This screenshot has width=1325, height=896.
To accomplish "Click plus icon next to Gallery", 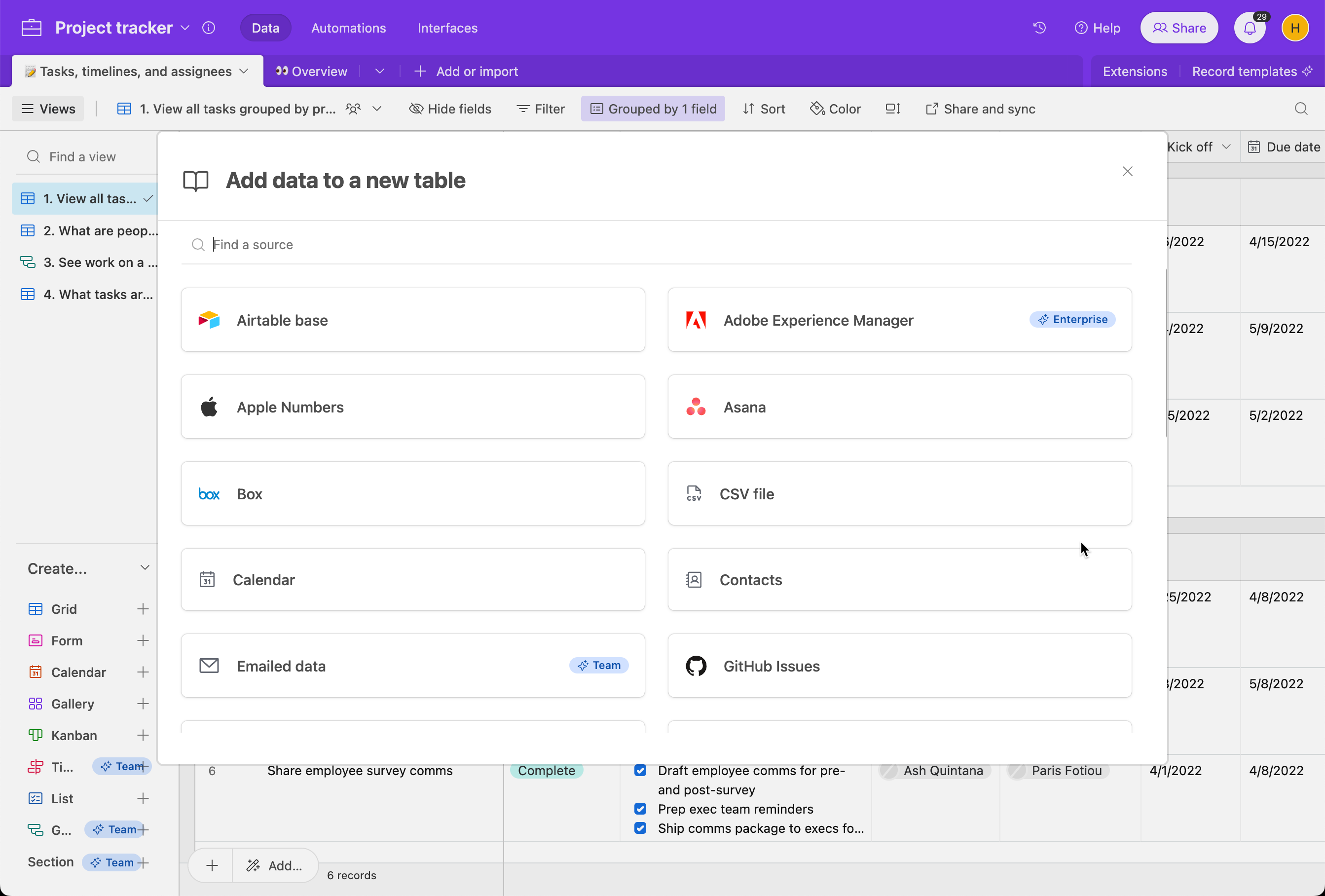I will tap(143, 704).
